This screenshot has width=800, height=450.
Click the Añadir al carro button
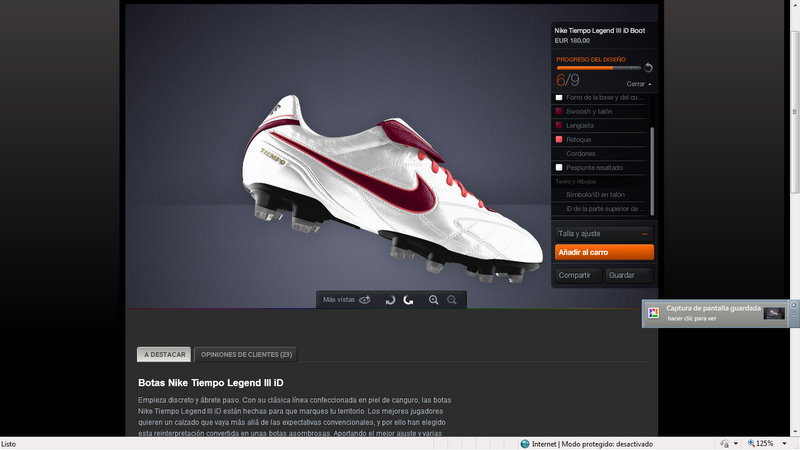tap(604, 252)
